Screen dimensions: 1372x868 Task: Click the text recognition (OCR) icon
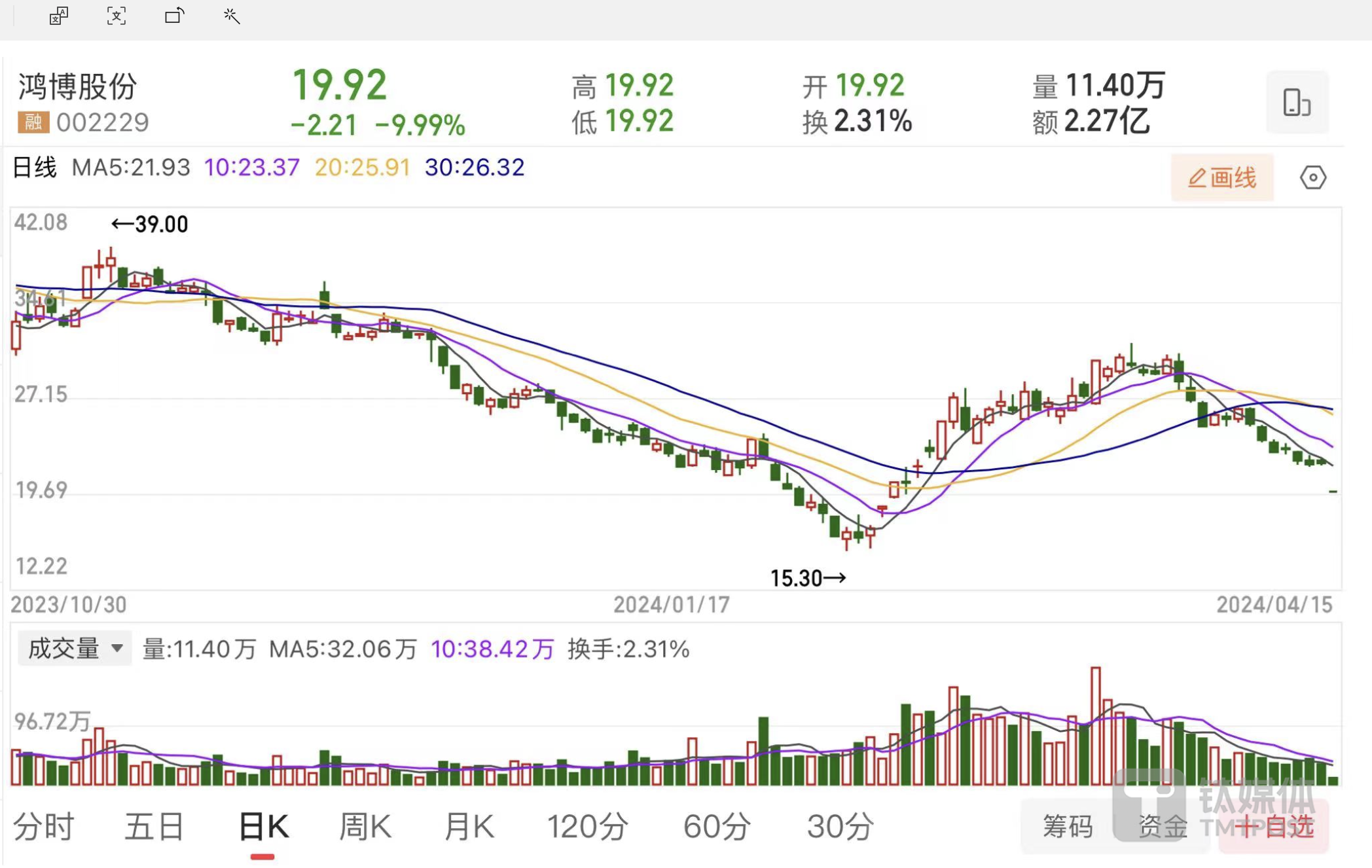[x=117, y=16]
